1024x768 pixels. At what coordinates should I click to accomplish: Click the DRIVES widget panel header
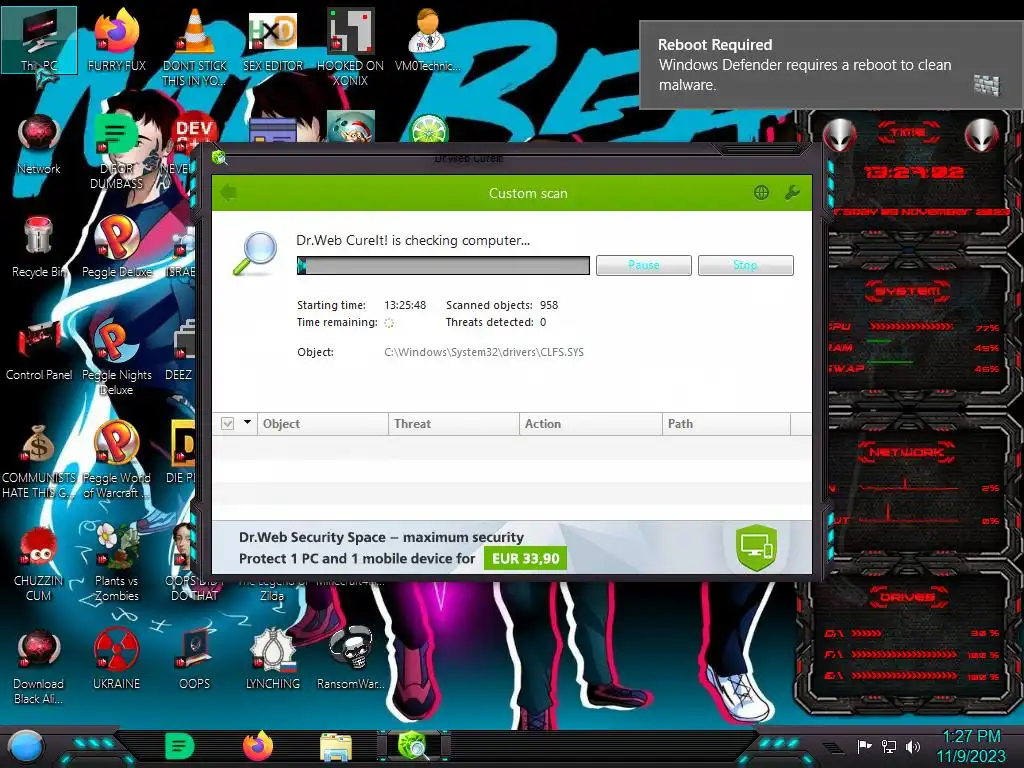click(x=907, y=597)
